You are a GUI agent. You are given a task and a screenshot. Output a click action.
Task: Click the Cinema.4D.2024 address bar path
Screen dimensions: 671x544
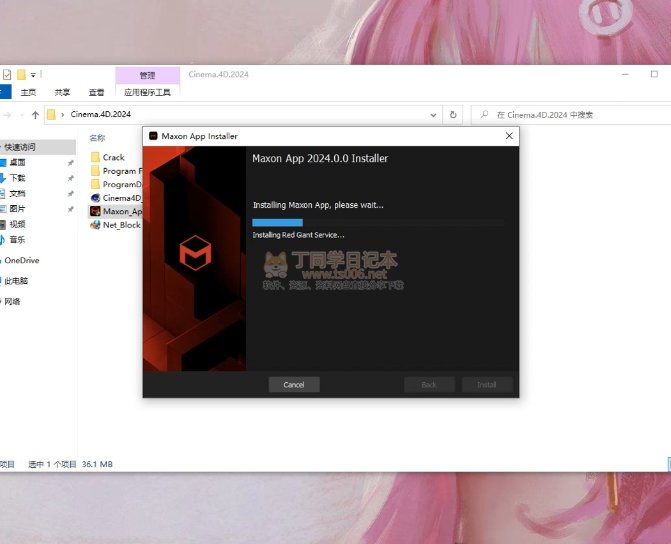[x=101, y=114]
